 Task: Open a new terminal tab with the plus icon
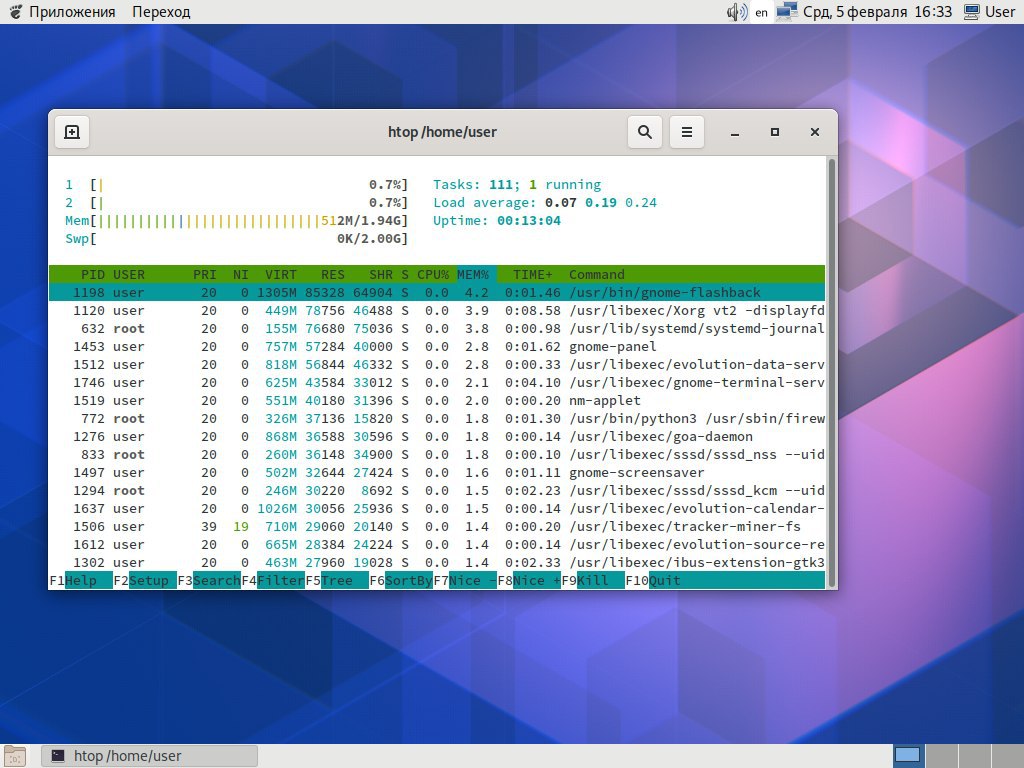72,132
